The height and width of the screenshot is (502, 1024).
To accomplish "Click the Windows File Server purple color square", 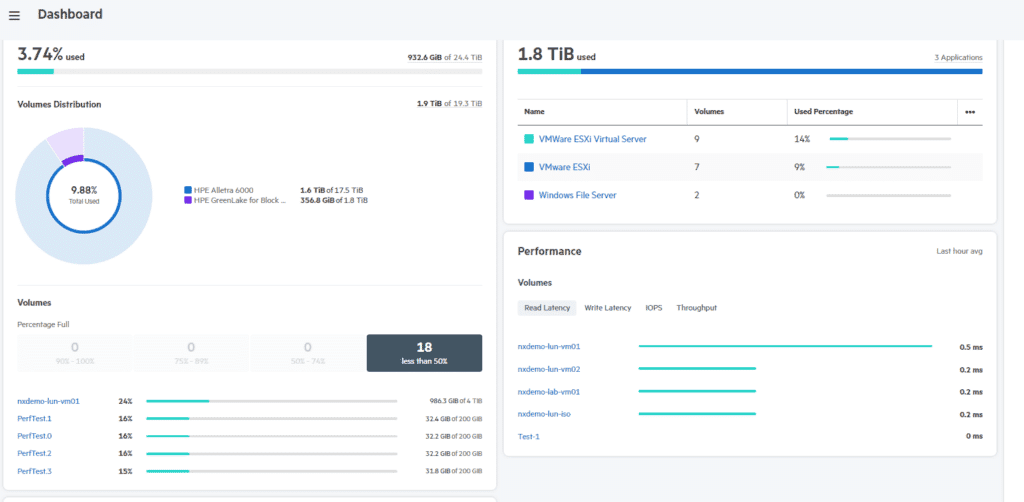I will 529,195.
